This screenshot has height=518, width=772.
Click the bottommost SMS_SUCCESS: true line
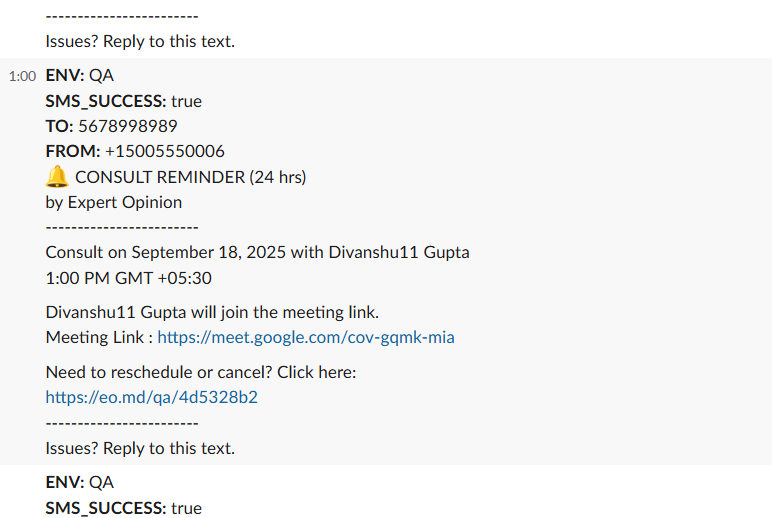pyautogui.click(x=123, y=508)
